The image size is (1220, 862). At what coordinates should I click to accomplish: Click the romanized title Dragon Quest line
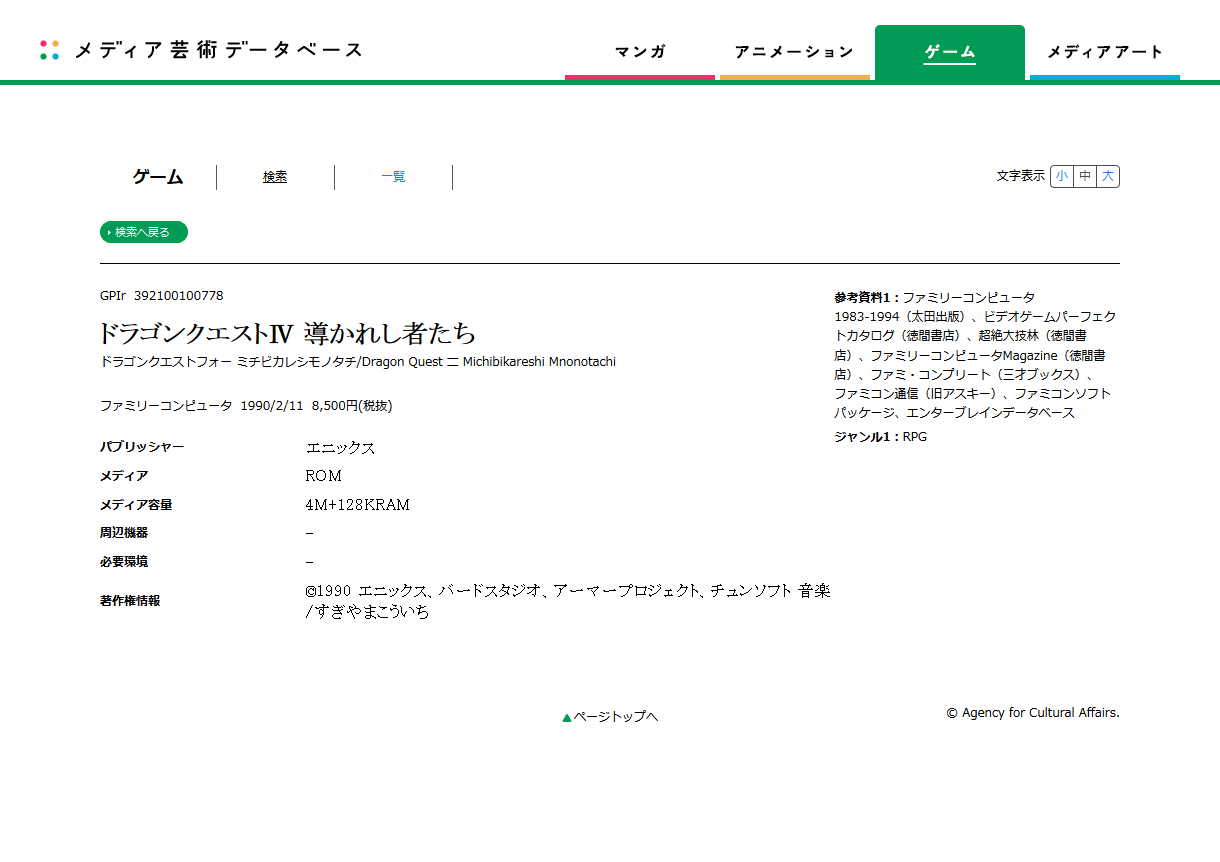point(358,362)
